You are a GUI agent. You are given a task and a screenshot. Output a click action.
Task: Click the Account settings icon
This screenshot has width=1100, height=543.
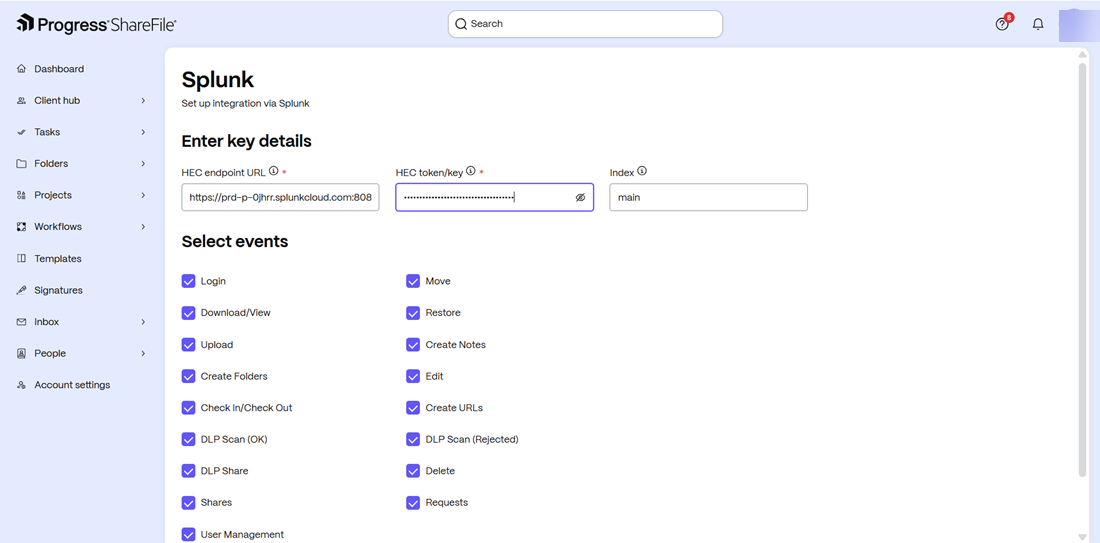[x=21, y=384]
